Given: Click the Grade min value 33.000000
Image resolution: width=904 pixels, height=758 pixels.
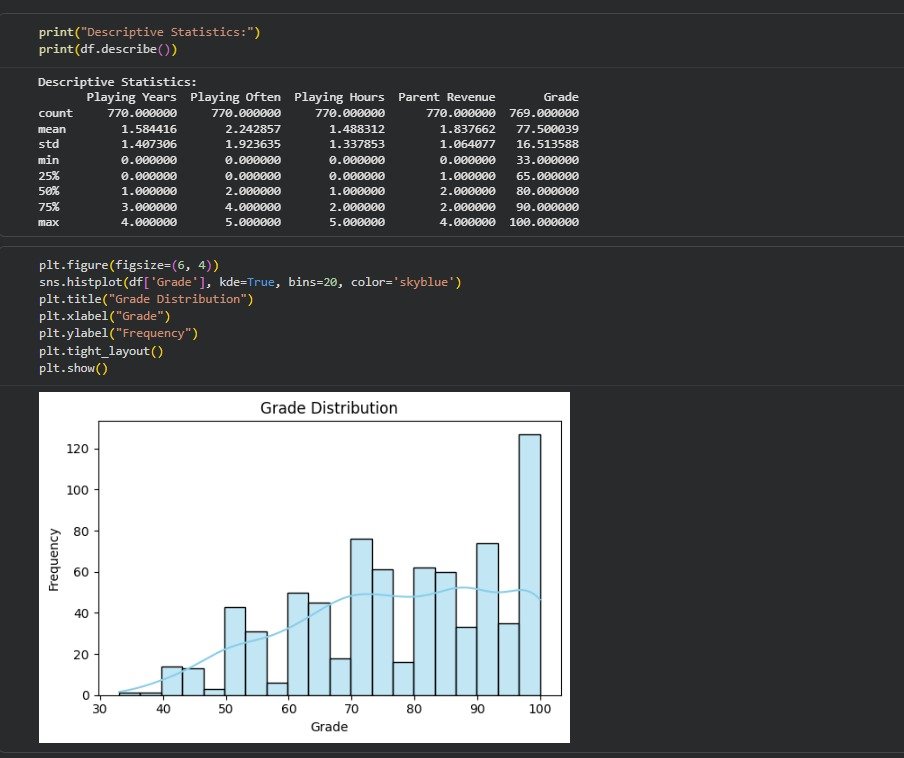Looking at the screenshot, I should coord(547,160).
